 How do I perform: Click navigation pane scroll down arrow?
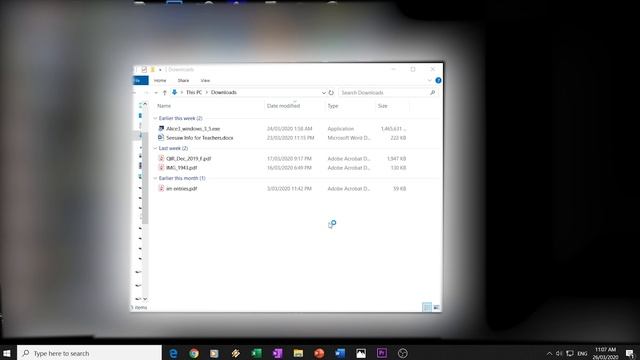pyautogui.click(x=145, y=299)
